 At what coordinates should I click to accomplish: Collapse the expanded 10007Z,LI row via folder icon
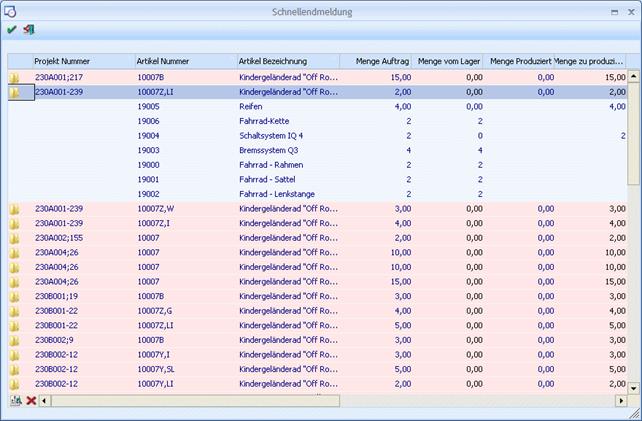pyautogui.click(x=15, y=91)
